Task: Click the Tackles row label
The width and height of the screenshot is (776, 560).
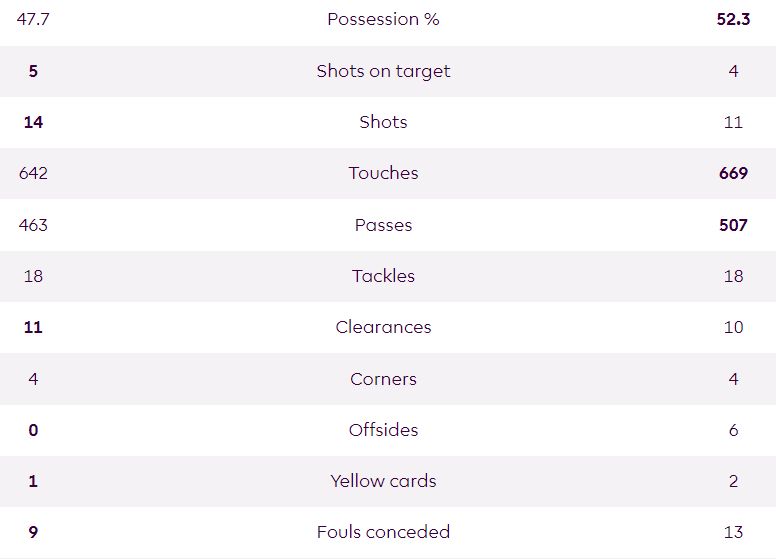Action: [x=383, y=276]
